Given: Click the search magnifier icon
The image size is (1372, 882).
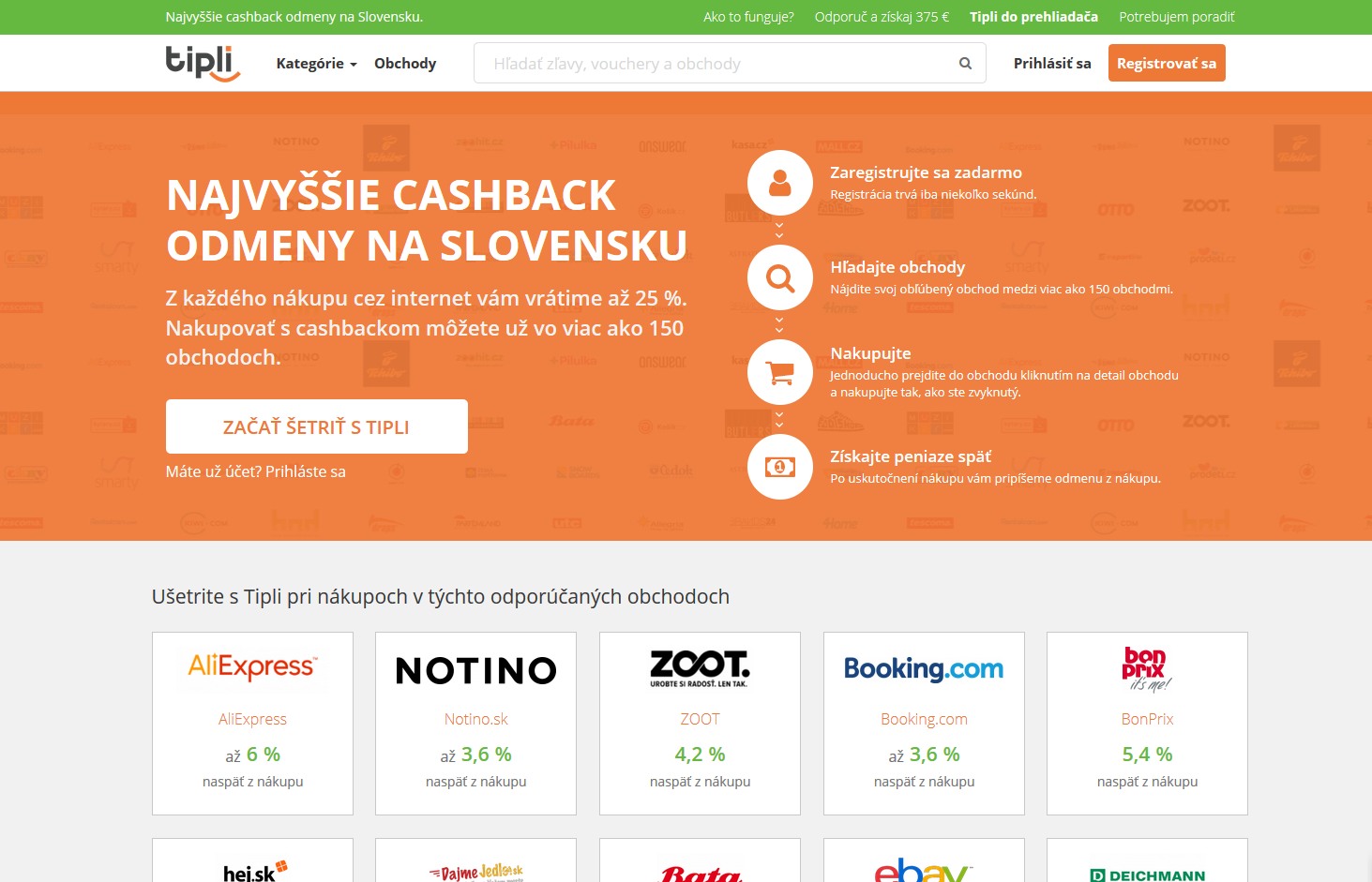Looking at the screenshot, I should point(965,64).
